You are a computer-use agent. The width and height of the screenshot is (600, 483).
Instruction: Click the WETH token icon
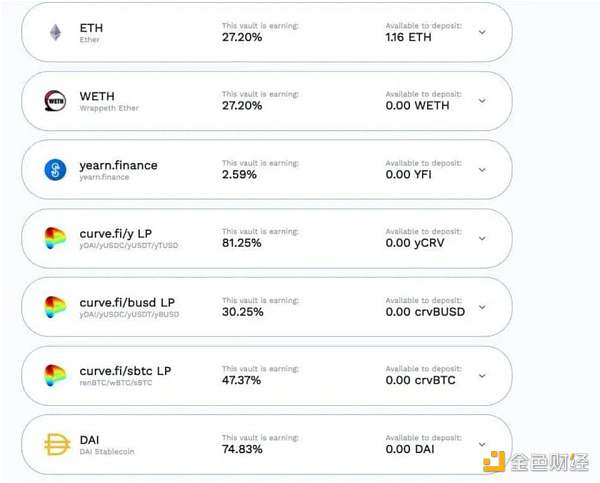pos(55,101)
